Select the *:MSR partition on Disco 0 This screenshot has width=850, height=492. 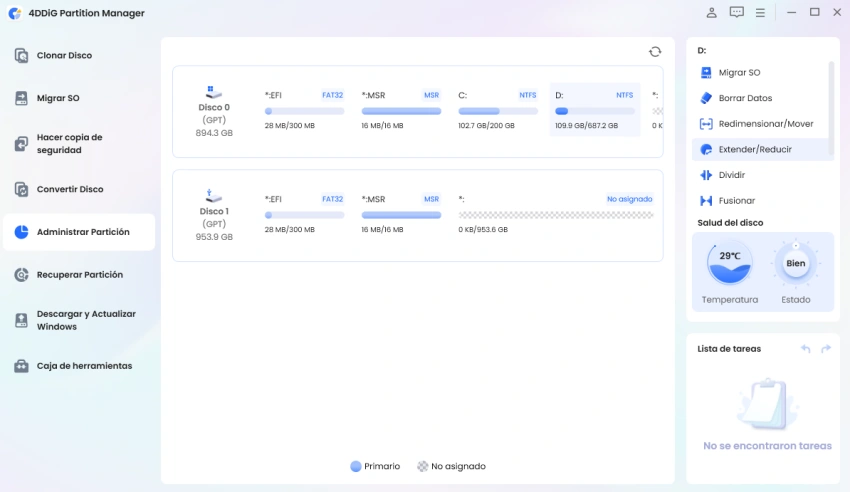click(401, 110)
